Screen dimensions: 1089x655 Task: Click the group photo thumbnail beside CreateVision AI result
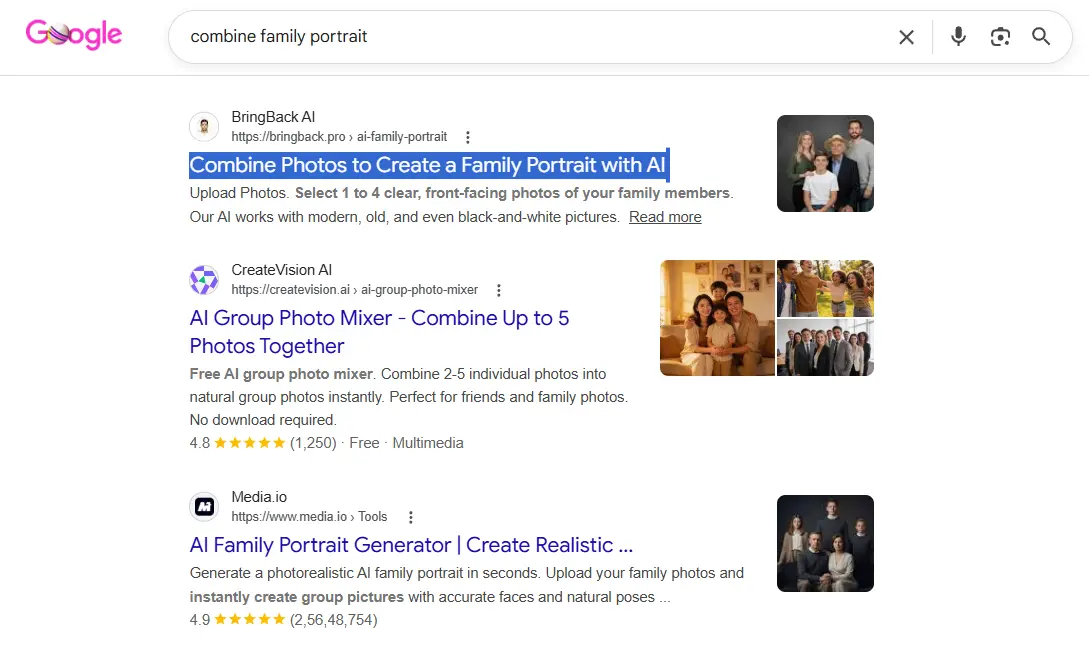716,318
